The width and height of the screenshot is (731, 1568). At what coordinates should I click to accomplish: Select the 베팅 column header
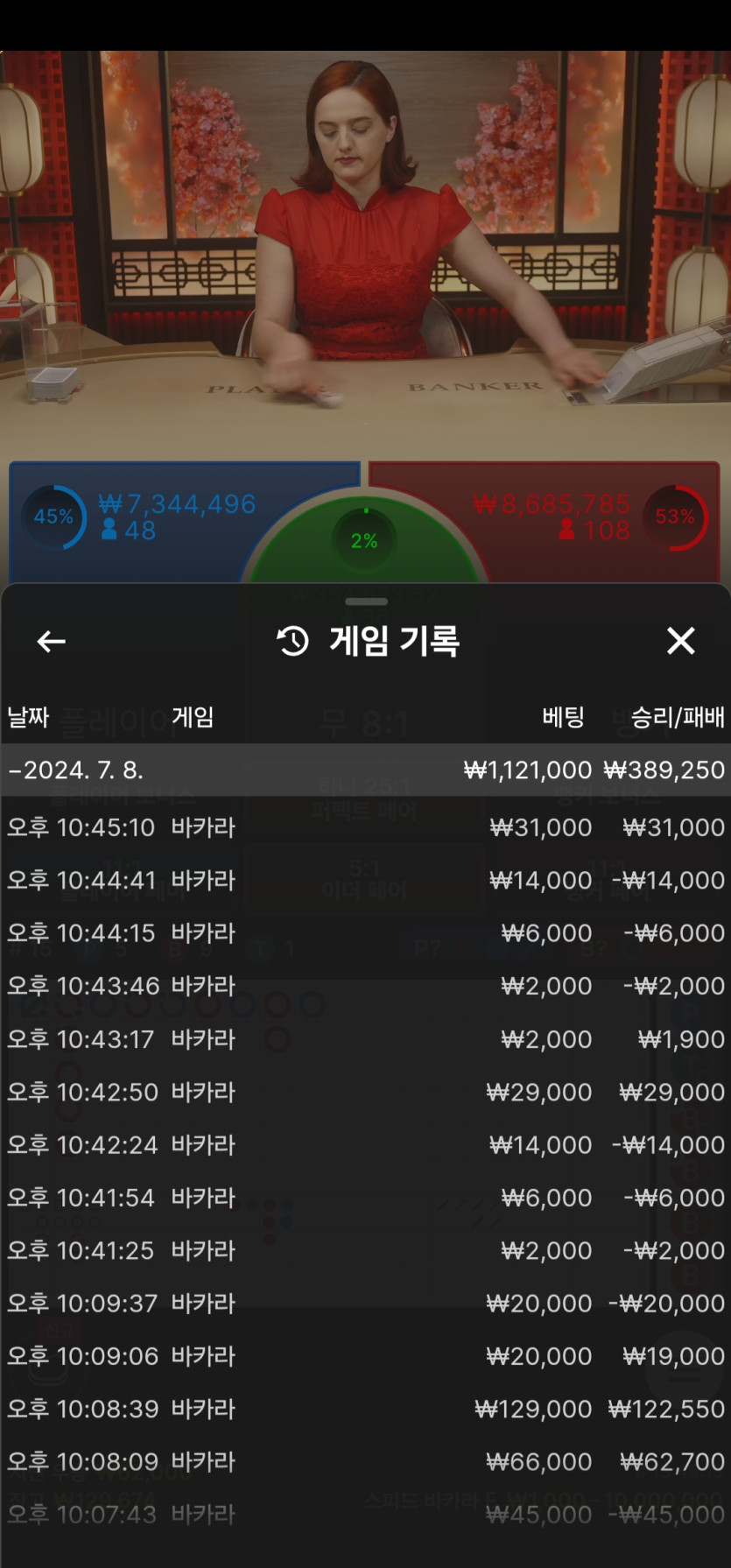pyautogui.click(x=563, y=718)
